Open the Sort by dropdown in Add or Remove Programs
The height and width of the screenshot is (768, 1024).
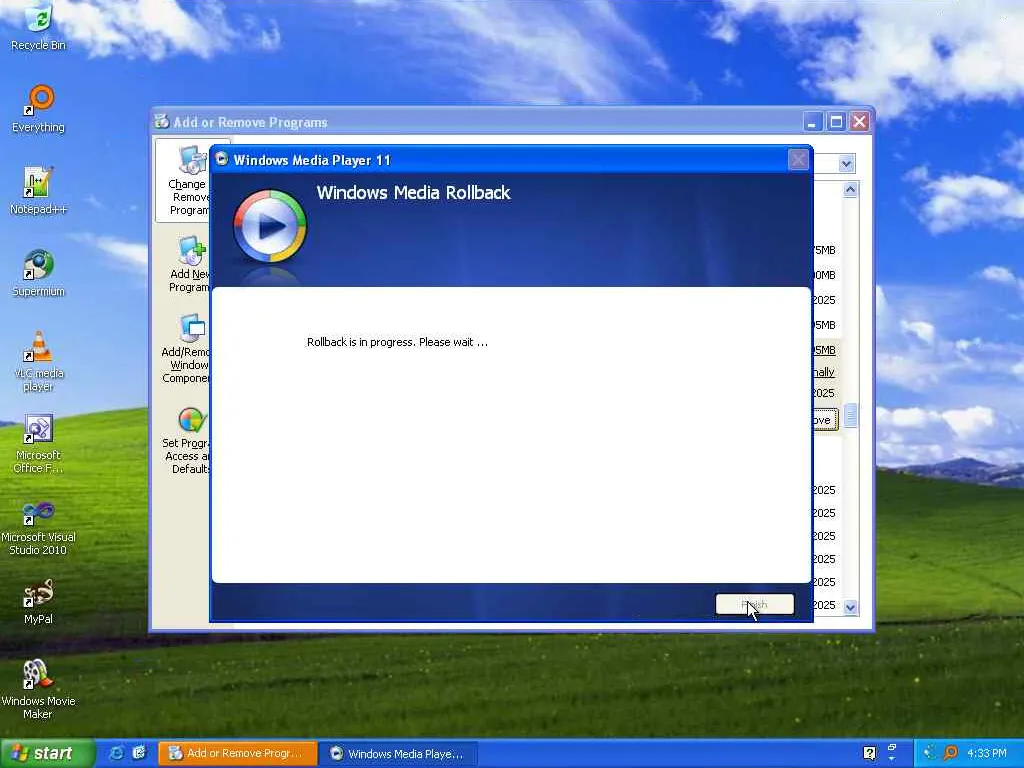pyautogui.click(x=846, y=163)
